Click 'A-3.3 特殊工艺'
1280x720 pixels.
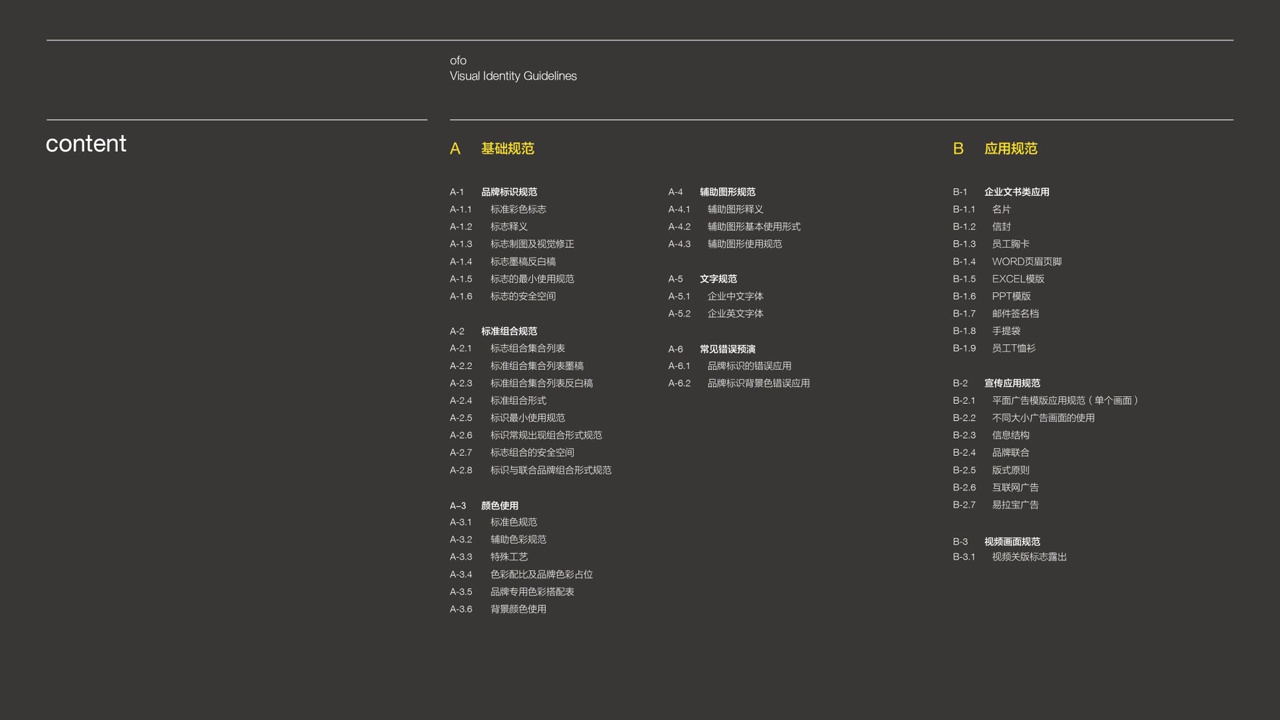[489, 557]
